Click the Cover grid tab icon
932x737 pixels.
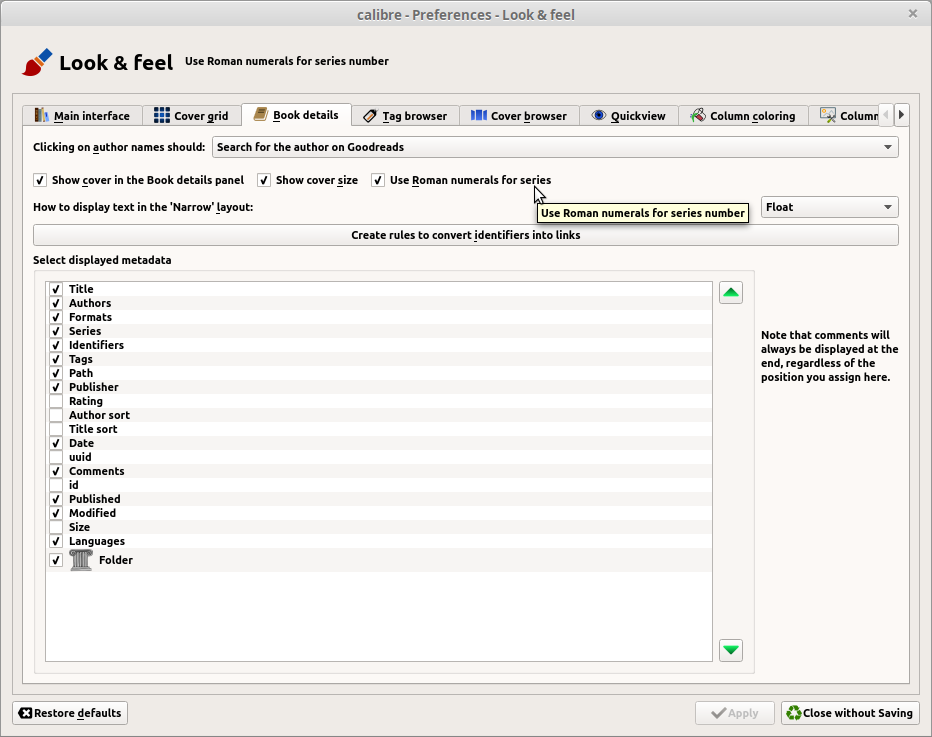click(x=162, y=116)
